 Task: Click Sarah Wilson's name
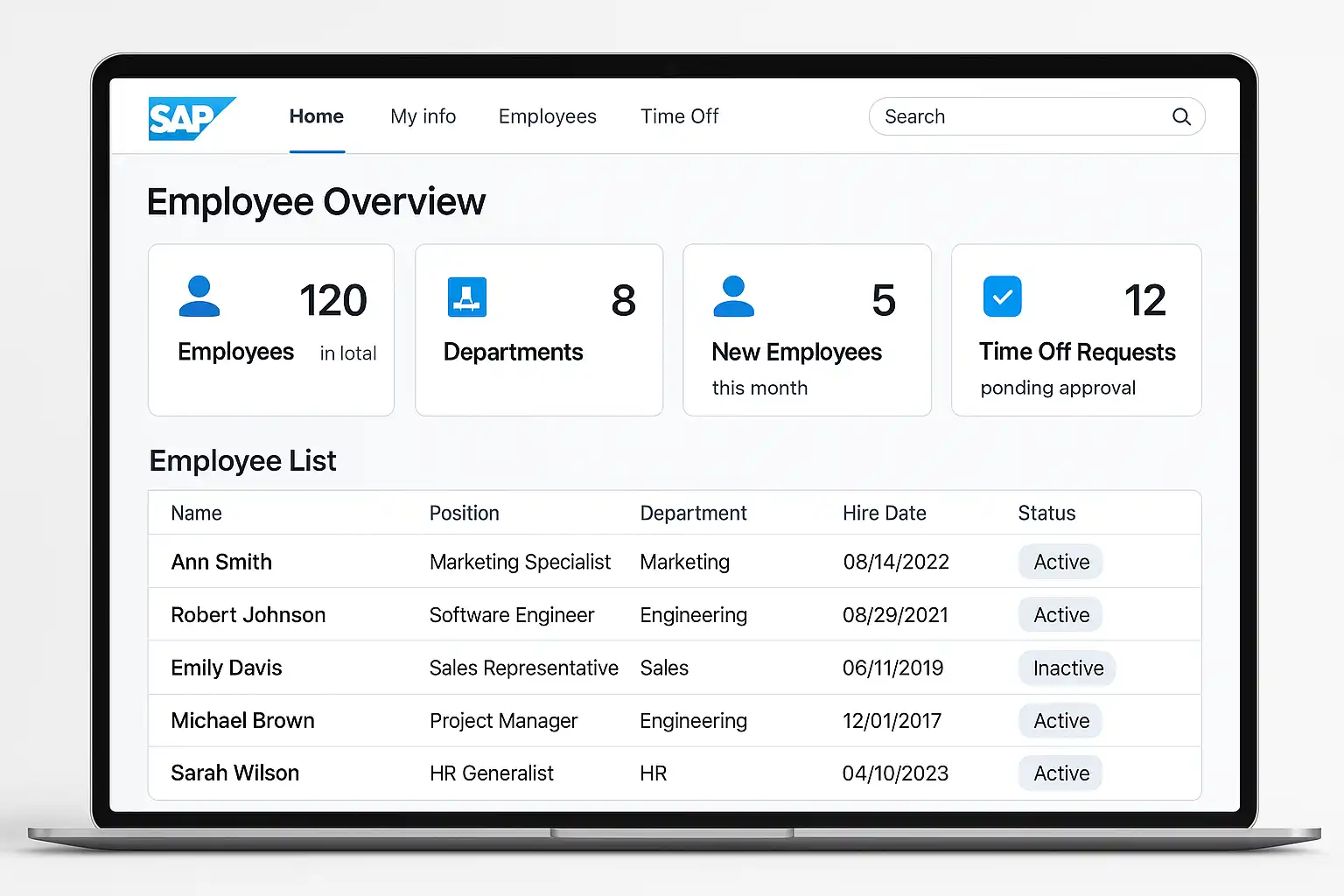pyautogui.click(x=234, y=773)
